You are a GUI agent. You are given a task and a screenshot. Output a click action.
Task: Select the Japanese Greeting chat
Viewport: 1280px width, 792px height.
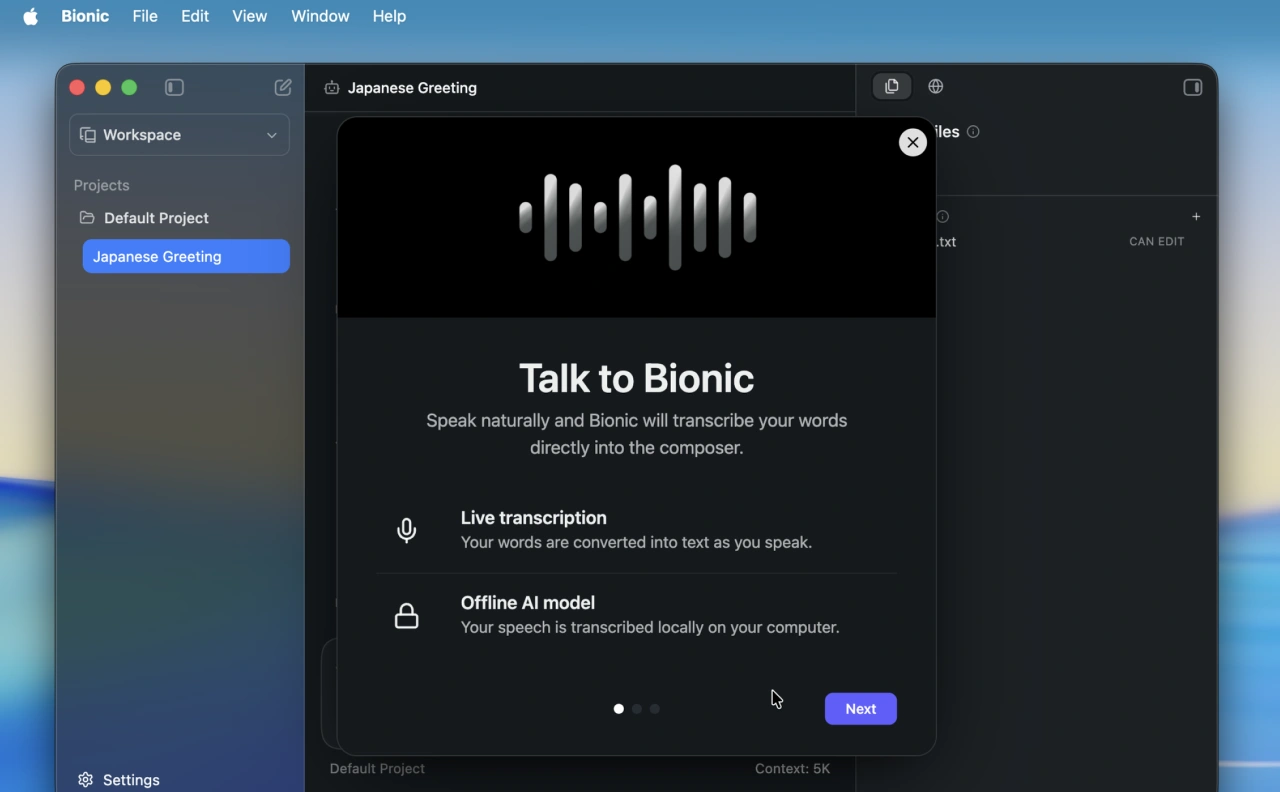[186, 257]
